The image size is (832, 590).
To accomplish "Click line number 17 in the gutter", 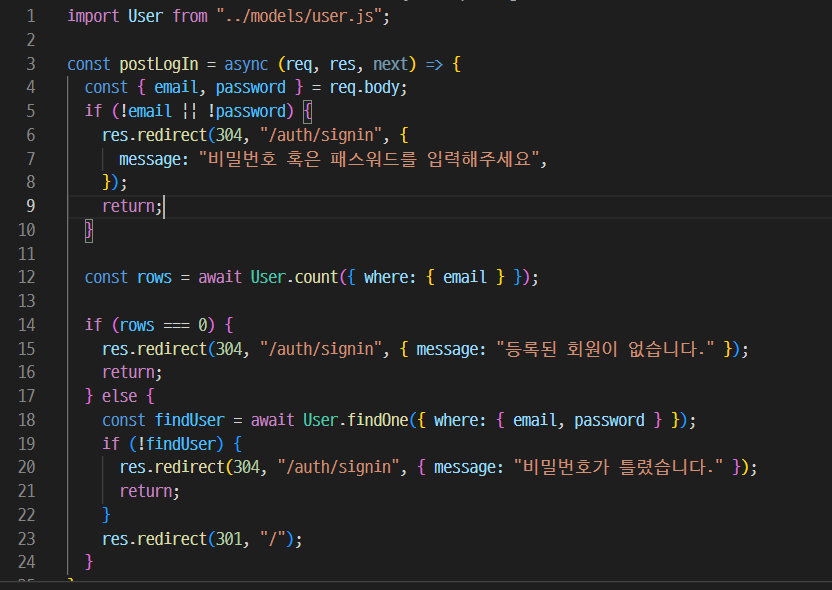I will tap(27, 396).
